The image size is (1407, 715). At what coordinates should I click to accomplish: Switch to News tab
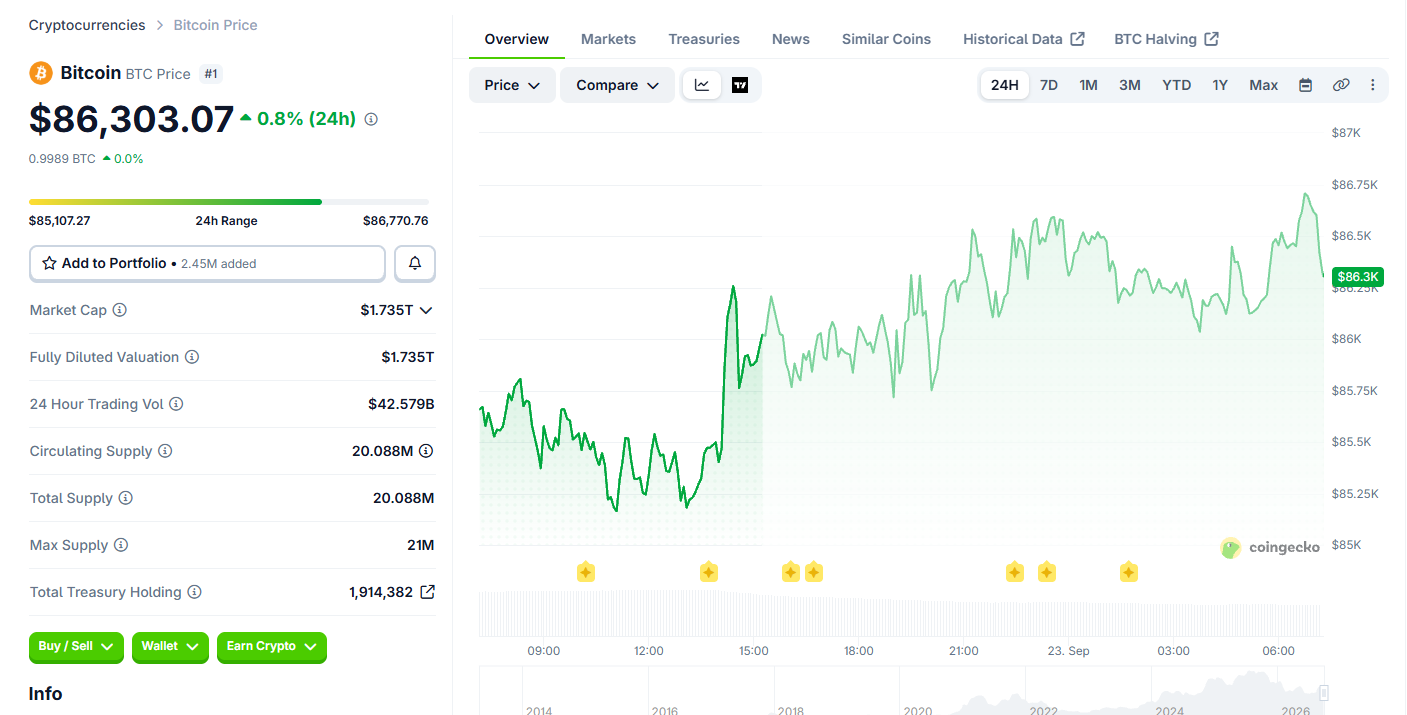(791, 39)
